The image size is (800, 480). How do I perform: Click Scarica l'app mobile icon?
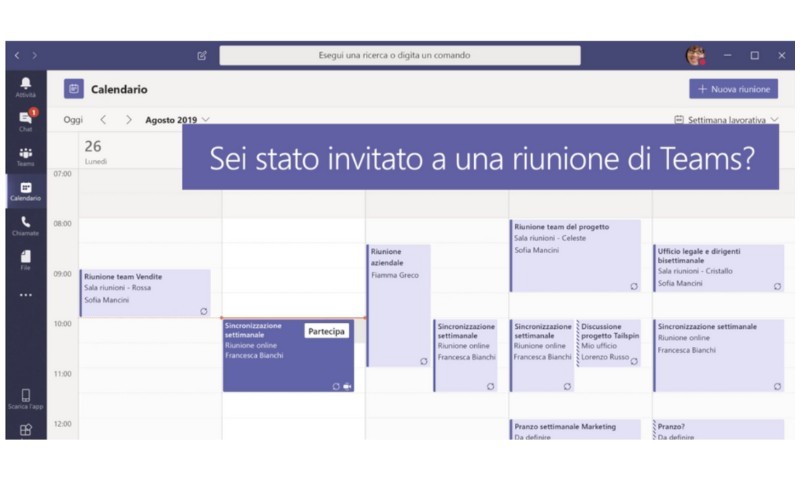click(x=26, y=399)
